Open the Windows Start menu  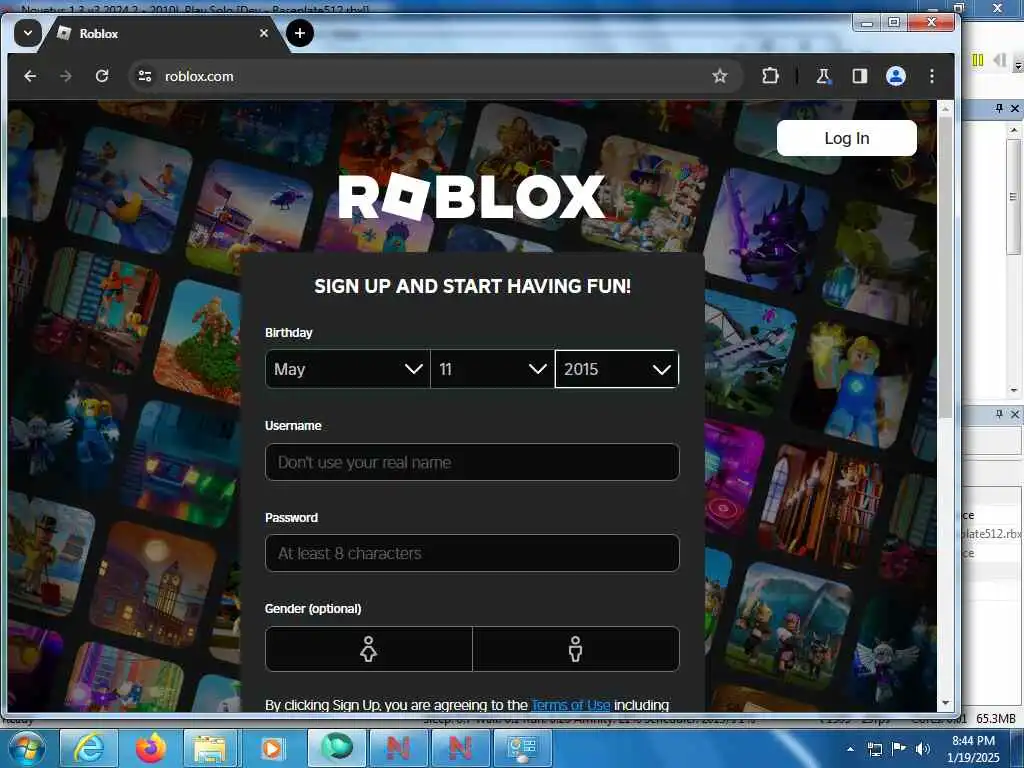[26, 748]
